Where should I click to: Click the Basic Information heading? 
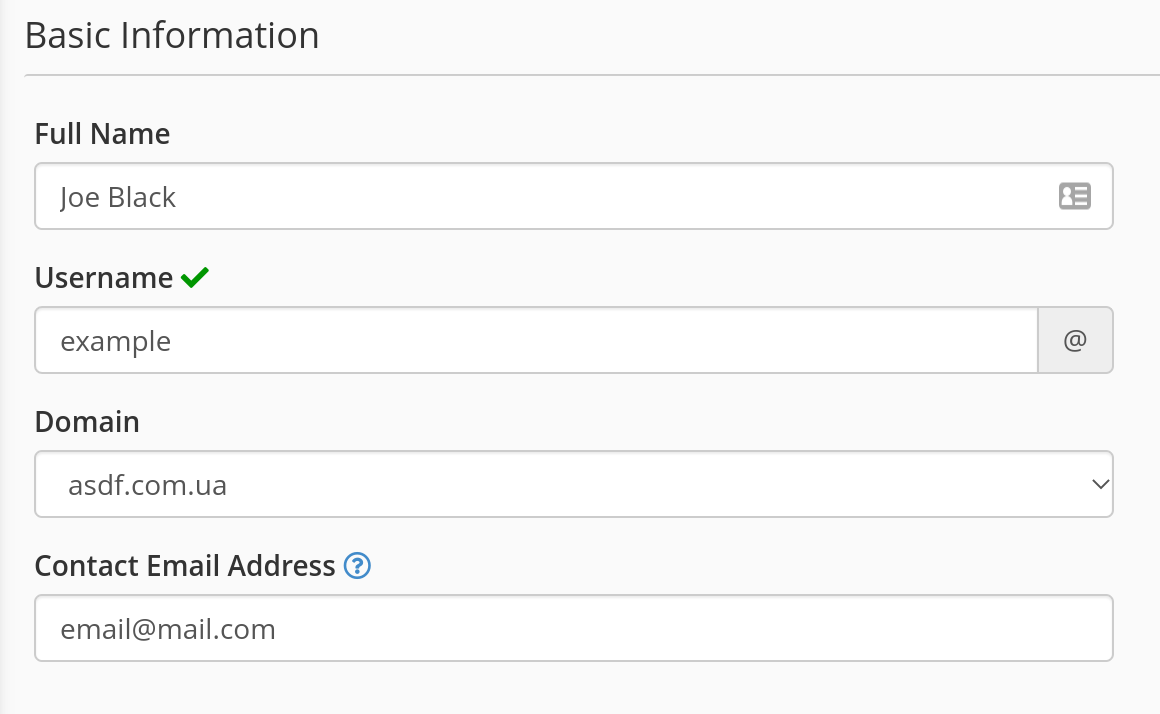[x=172, y=36]
